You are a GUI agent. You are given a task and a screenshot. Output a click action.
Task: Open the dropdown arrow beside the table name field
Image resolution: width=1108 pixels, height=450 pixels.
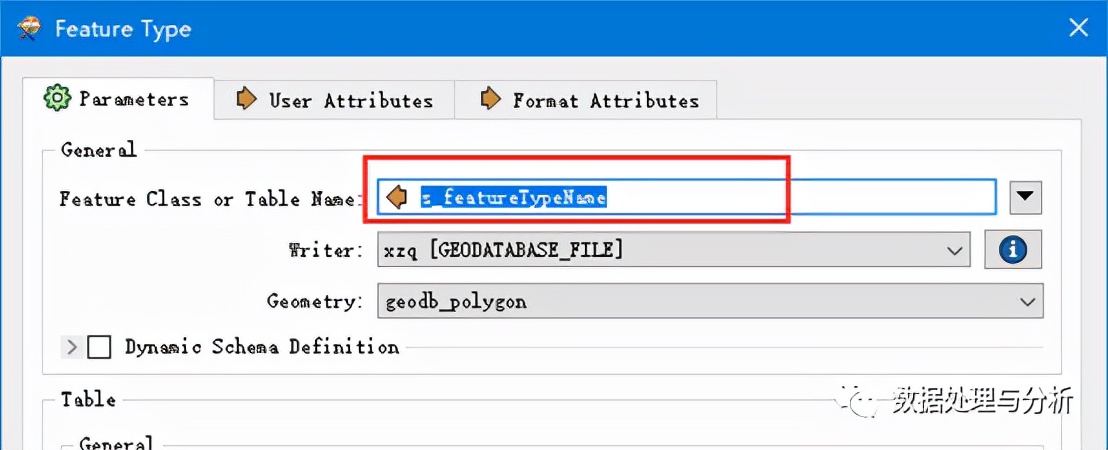point(1026,197)
